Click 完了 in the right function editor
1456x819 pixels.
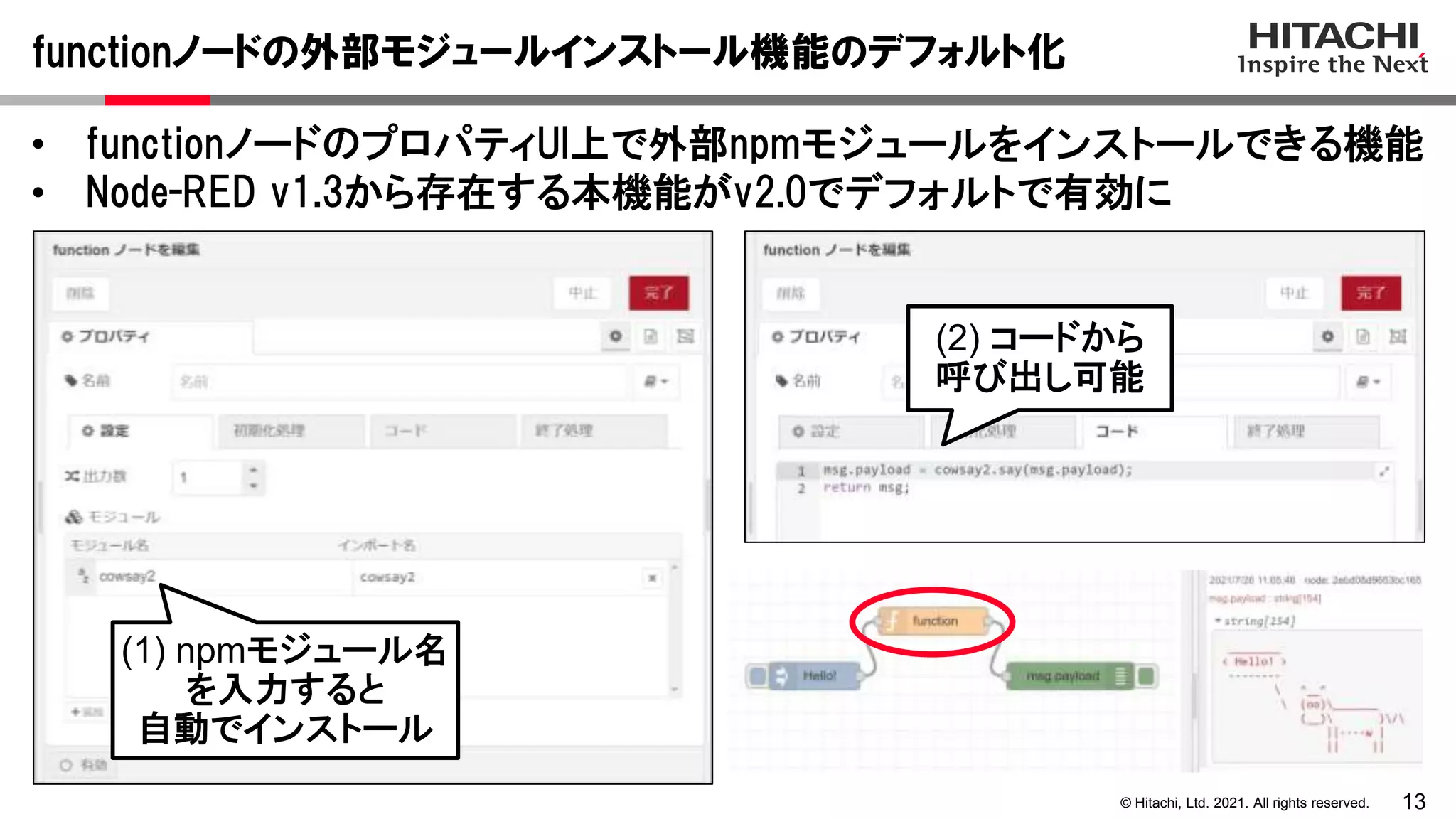1371,293
